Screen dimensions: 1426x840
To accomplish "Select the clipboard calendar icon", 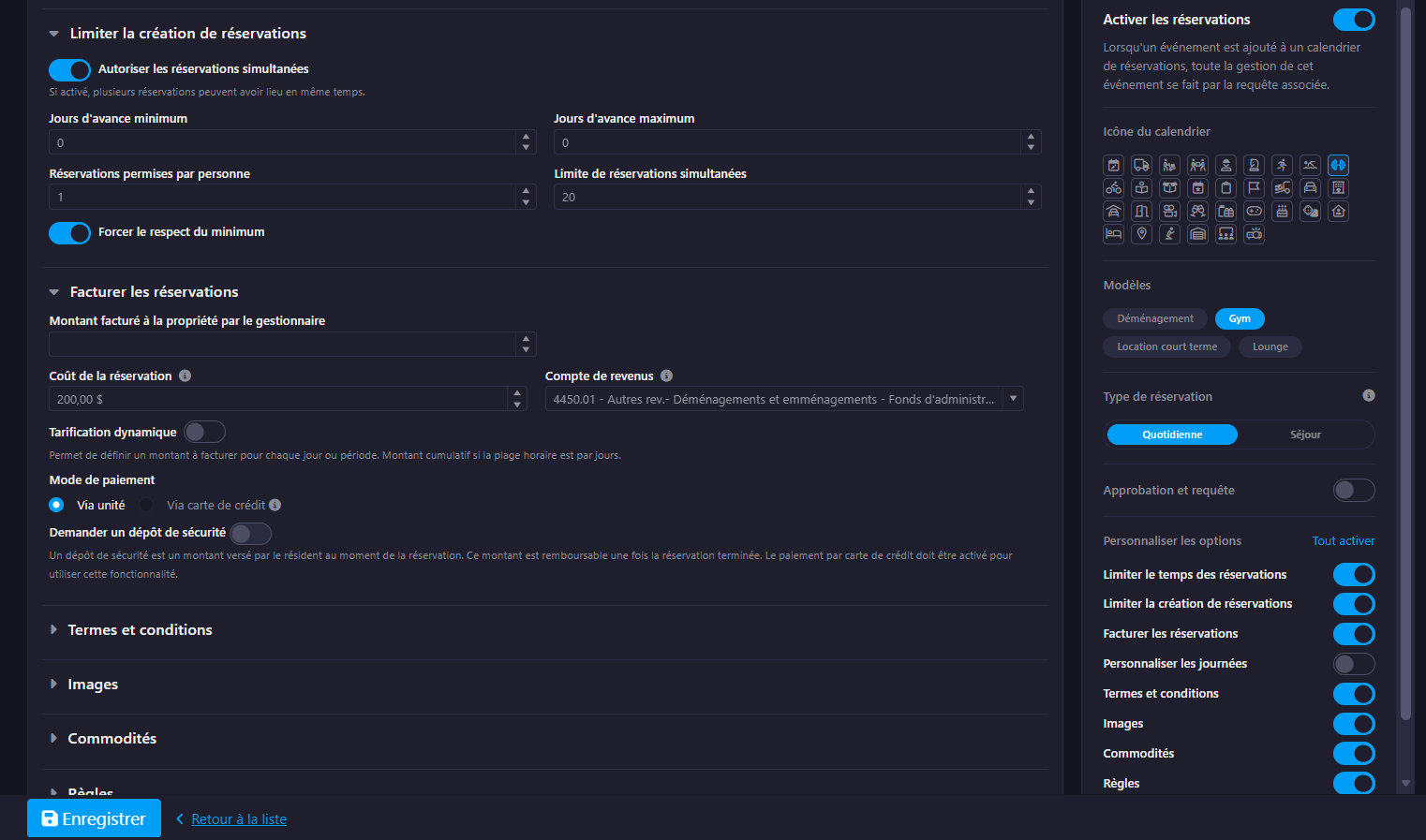I will [x=1225, y=188].
